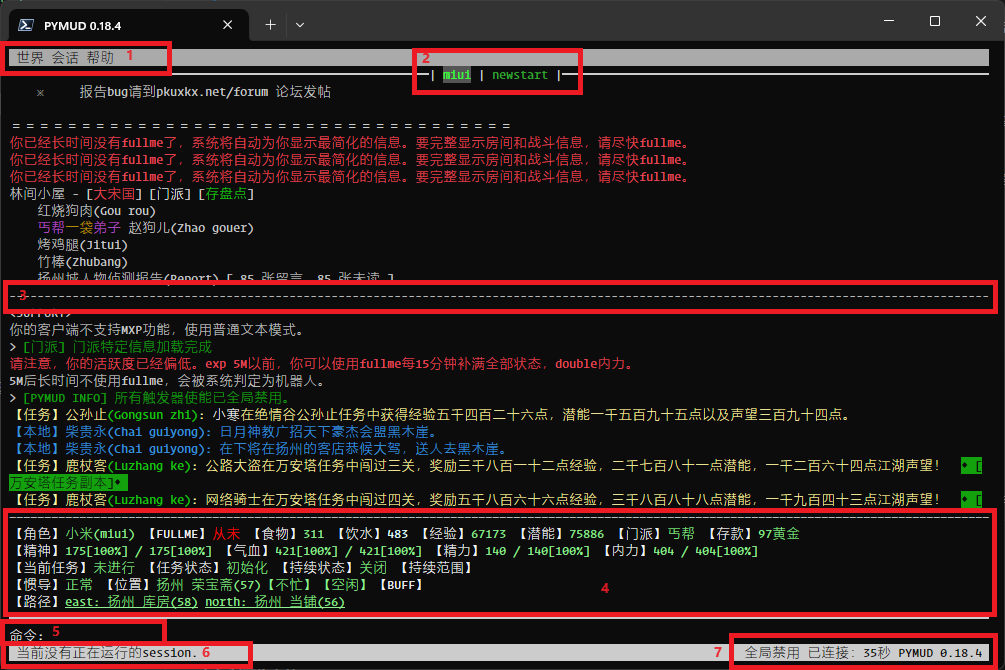Open the 帮助 menu
This screenshot has width=1005, height=670.
pos(100,58)
